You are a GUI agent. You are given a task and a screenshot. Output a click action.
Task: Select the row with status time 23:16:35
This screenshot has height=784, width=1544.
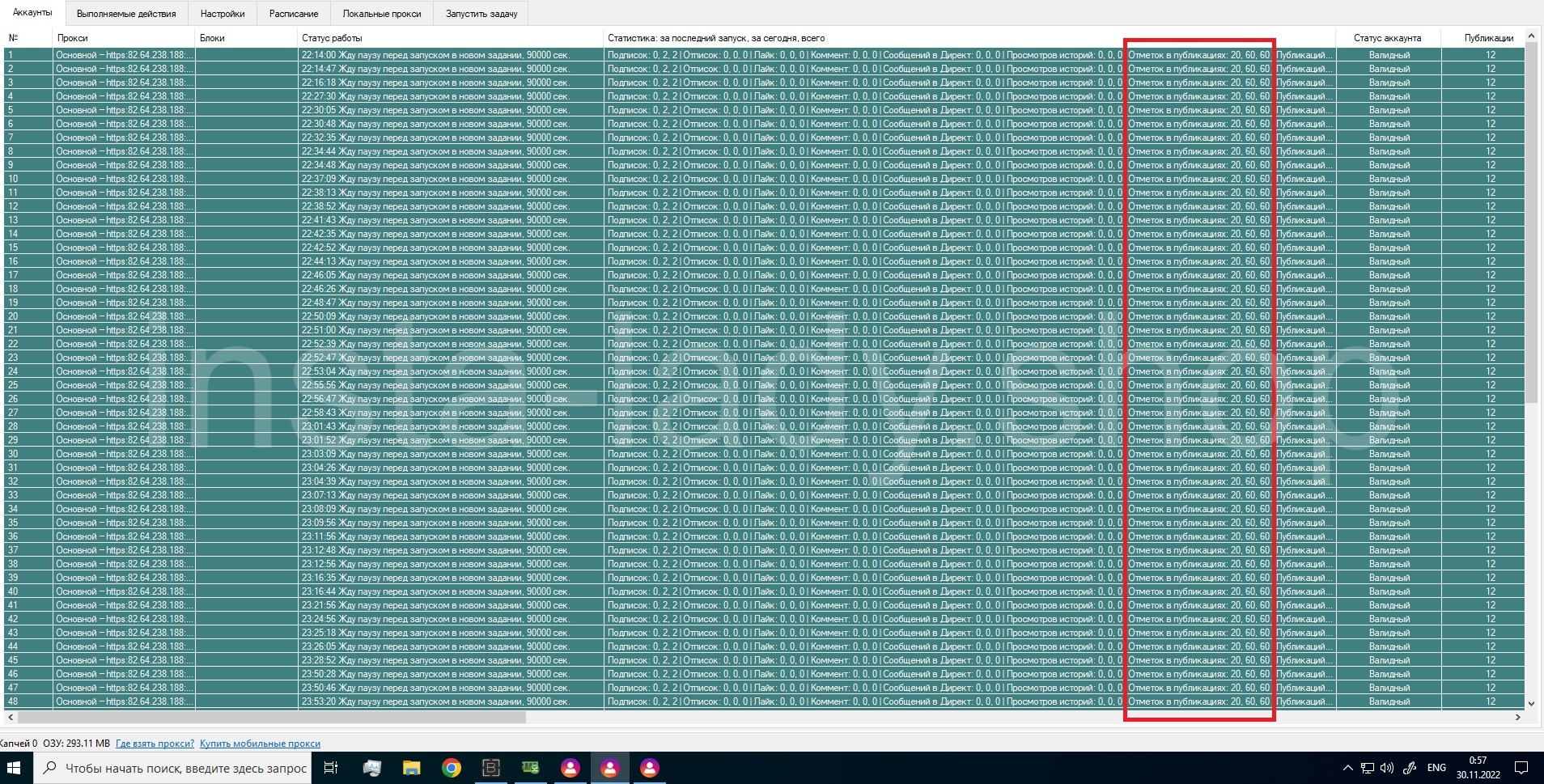[764, 578]
